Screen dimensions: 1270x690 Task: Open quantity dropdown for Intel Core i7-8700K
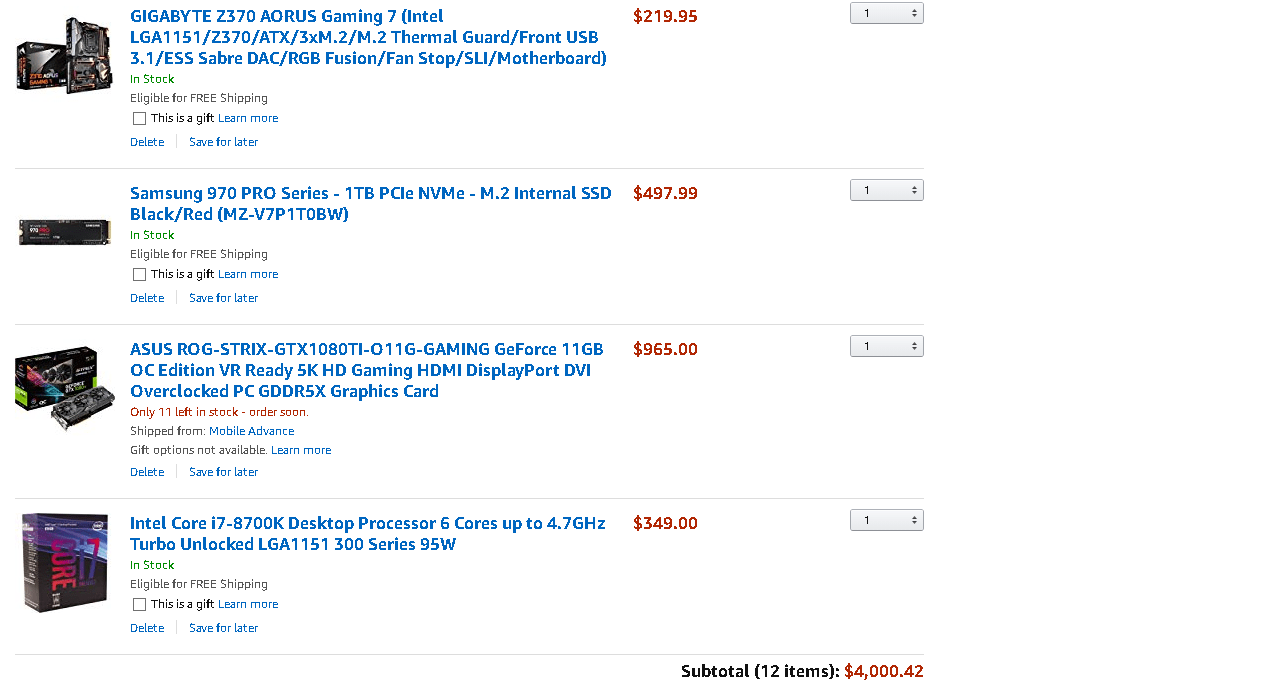click(886, 520)
